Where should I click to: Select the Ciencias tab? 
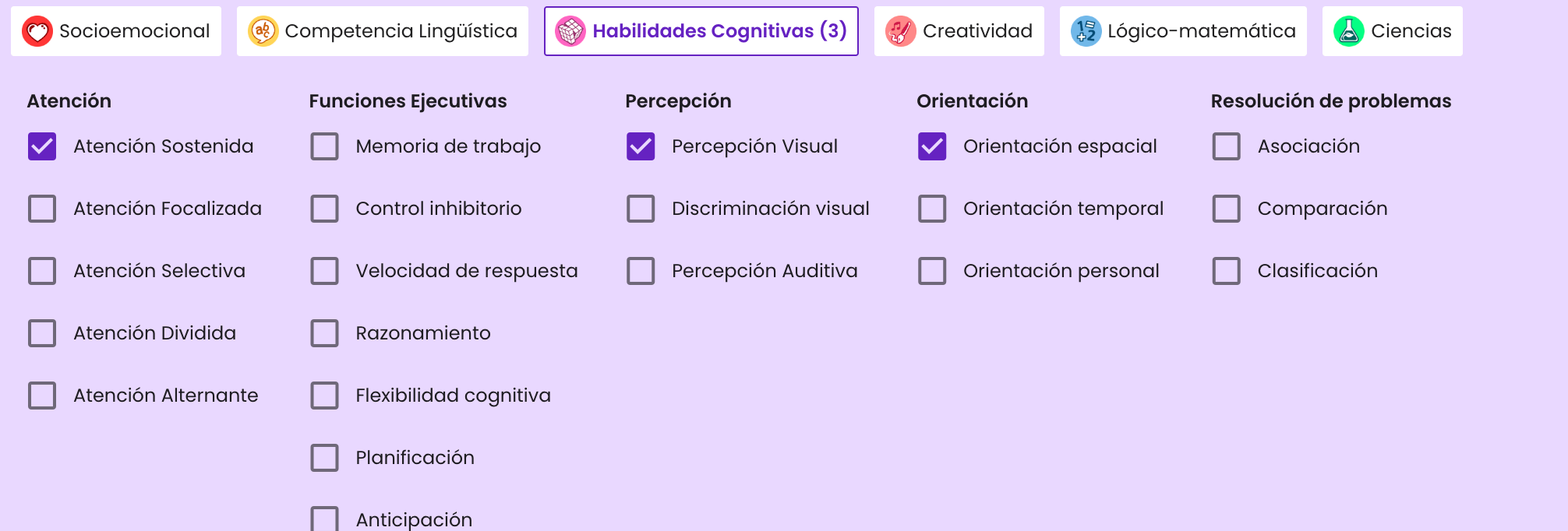[x=1392, y=31]
